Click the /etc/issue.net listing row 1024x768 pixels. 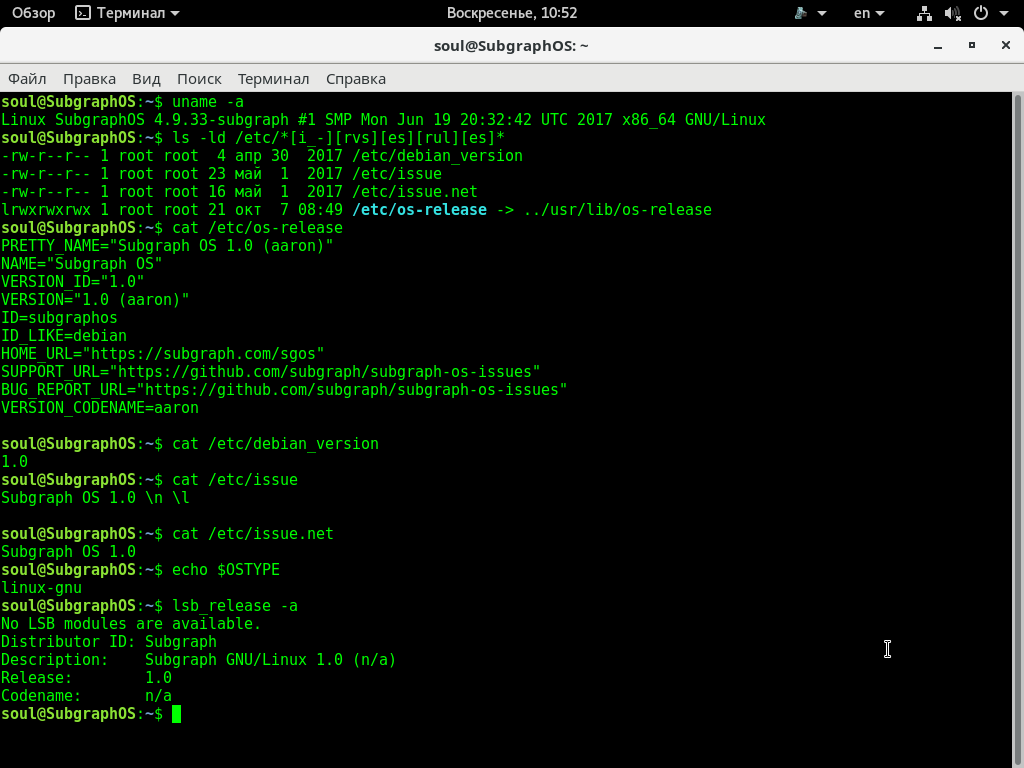240,192
